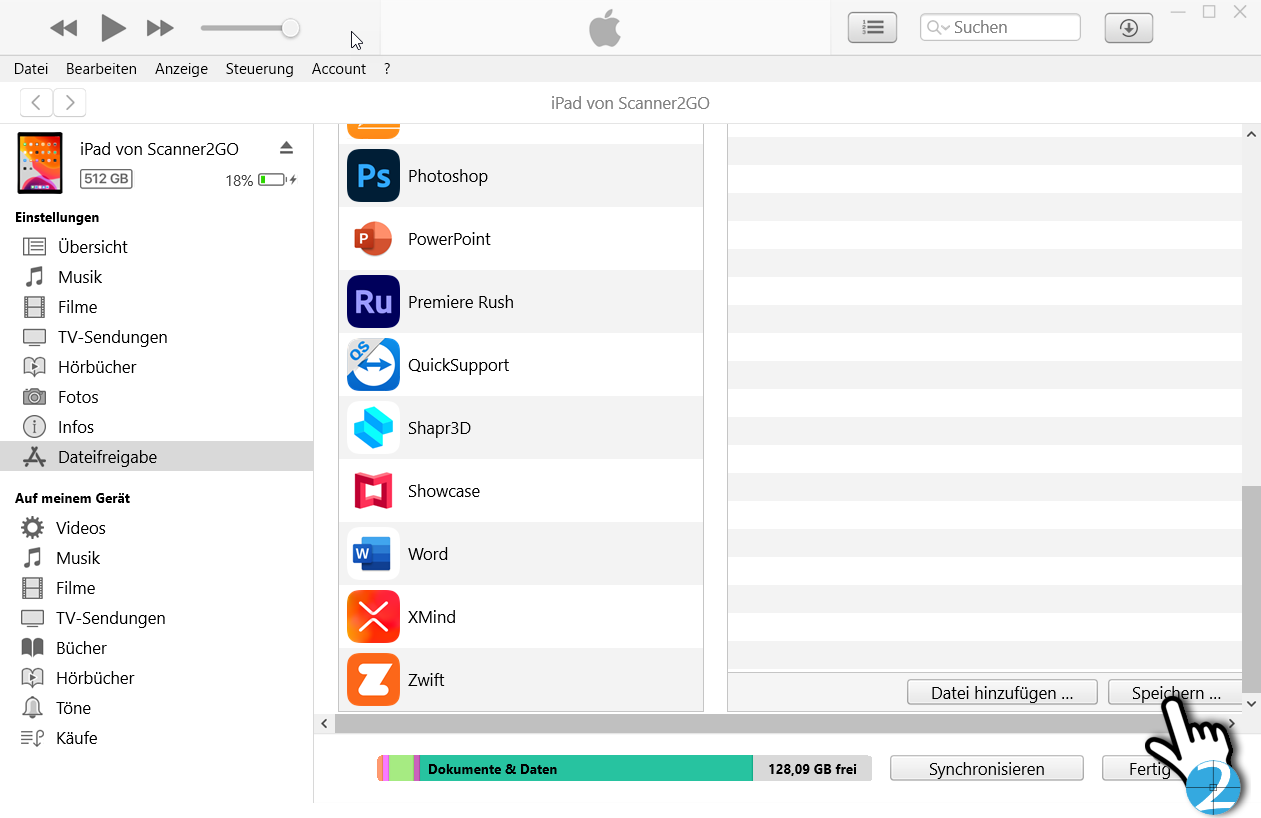The width and height of the screenshot is (1261, 818).
Task: Click the Synchronisieren button
Action: [987, 768]
